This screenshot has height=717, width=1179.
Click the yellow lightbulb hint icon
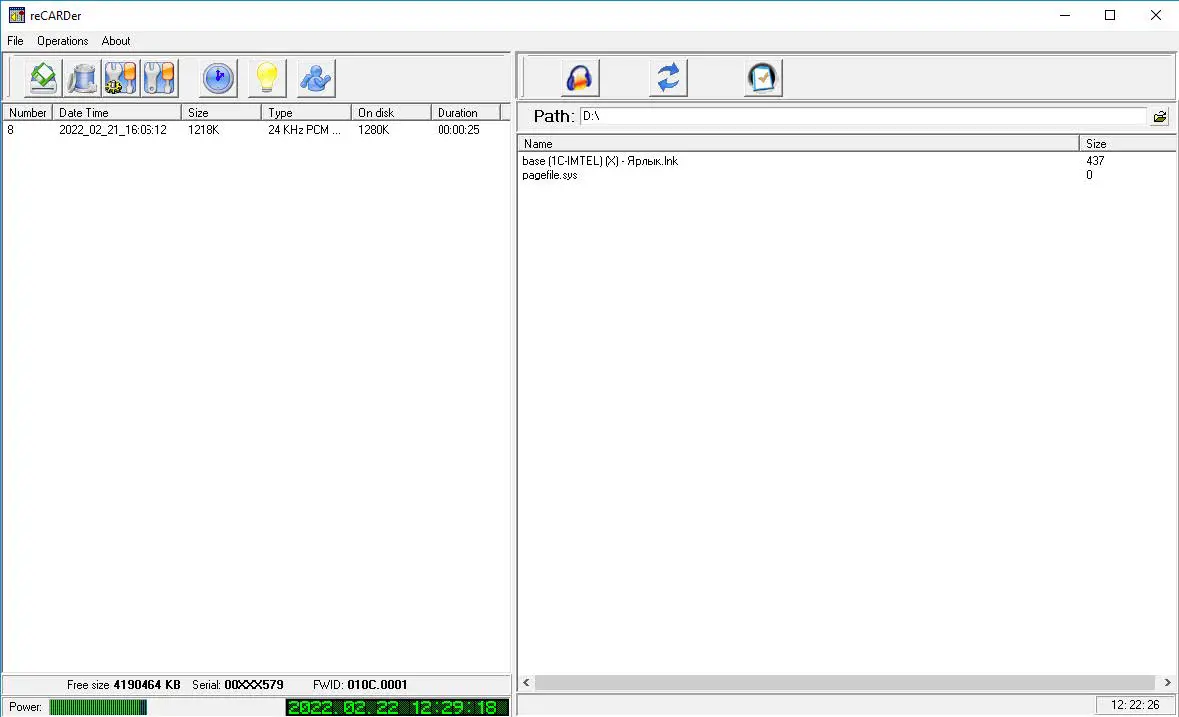click(266, 77)
